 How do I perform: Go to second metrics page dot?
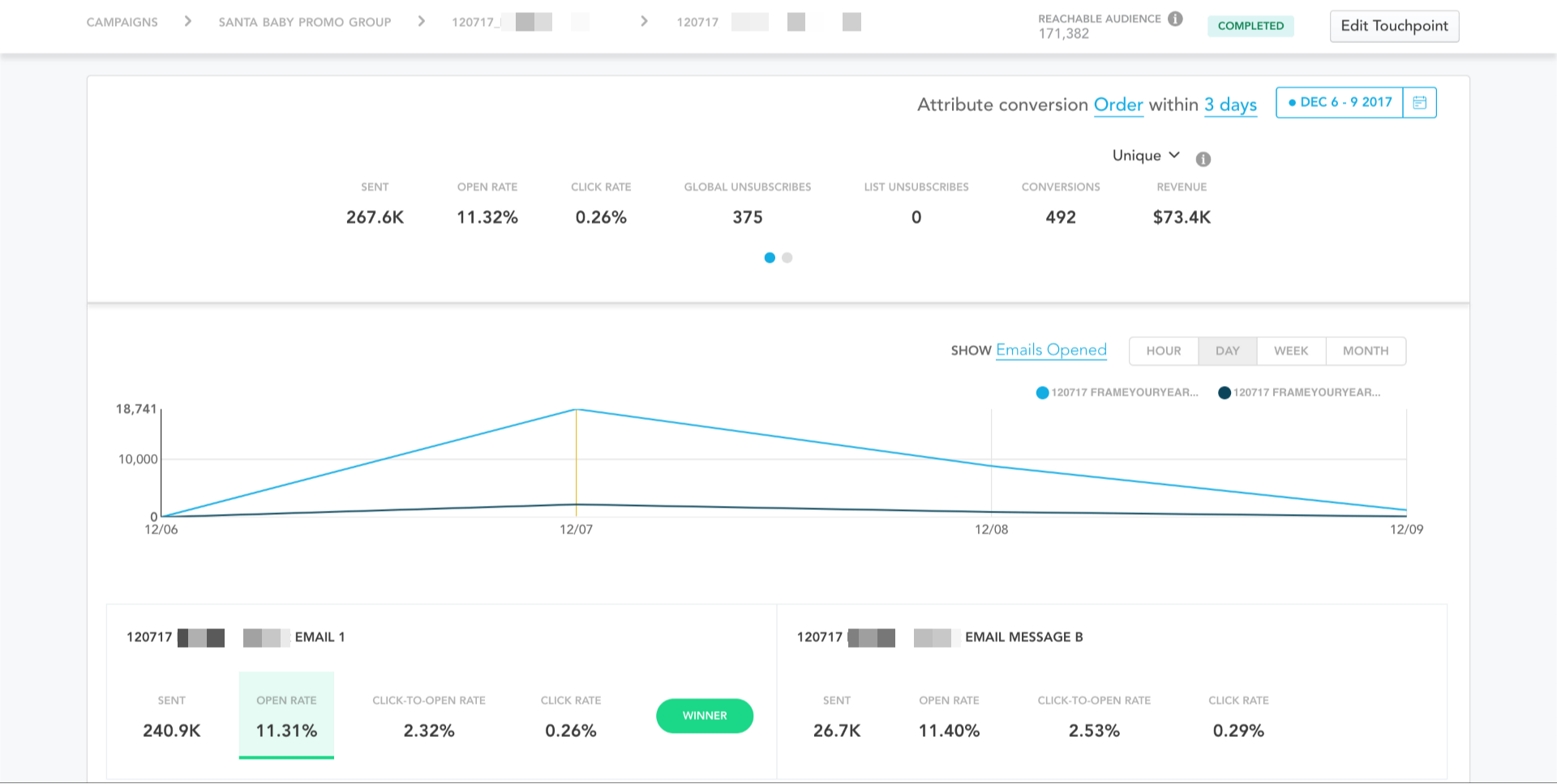[x=787, y=258]
